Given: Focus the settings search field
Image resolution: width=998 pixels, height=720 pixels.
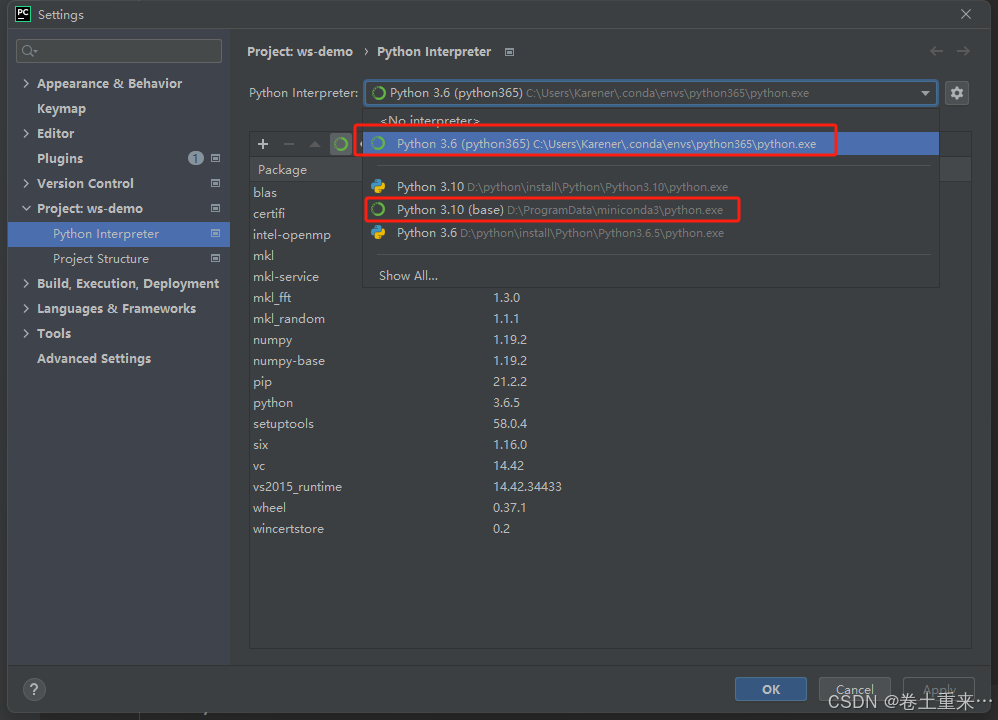Looking at the screenshot, I should 119,51.
